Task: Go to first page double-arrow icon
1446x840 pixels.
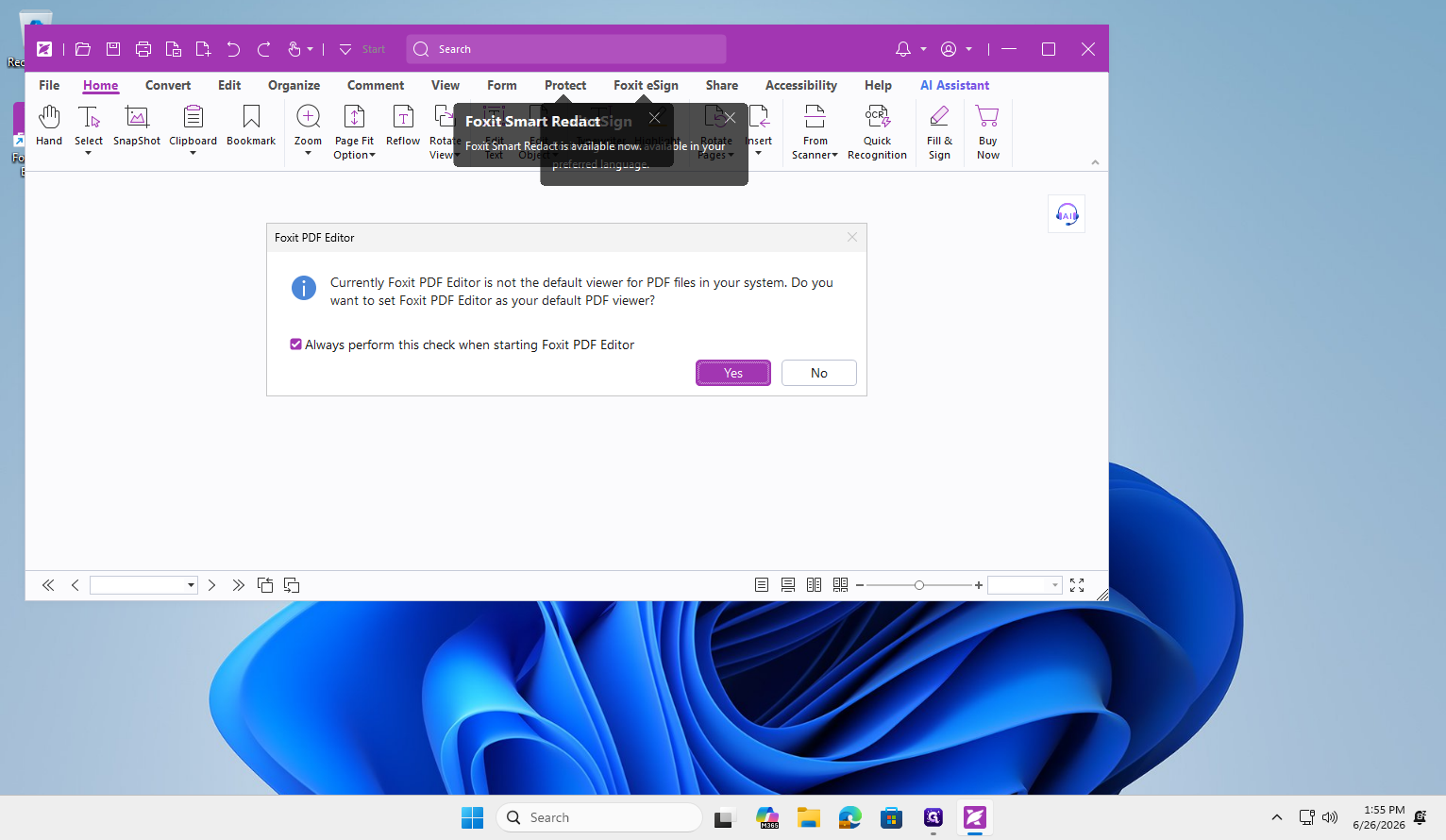Action: (48, 585)
